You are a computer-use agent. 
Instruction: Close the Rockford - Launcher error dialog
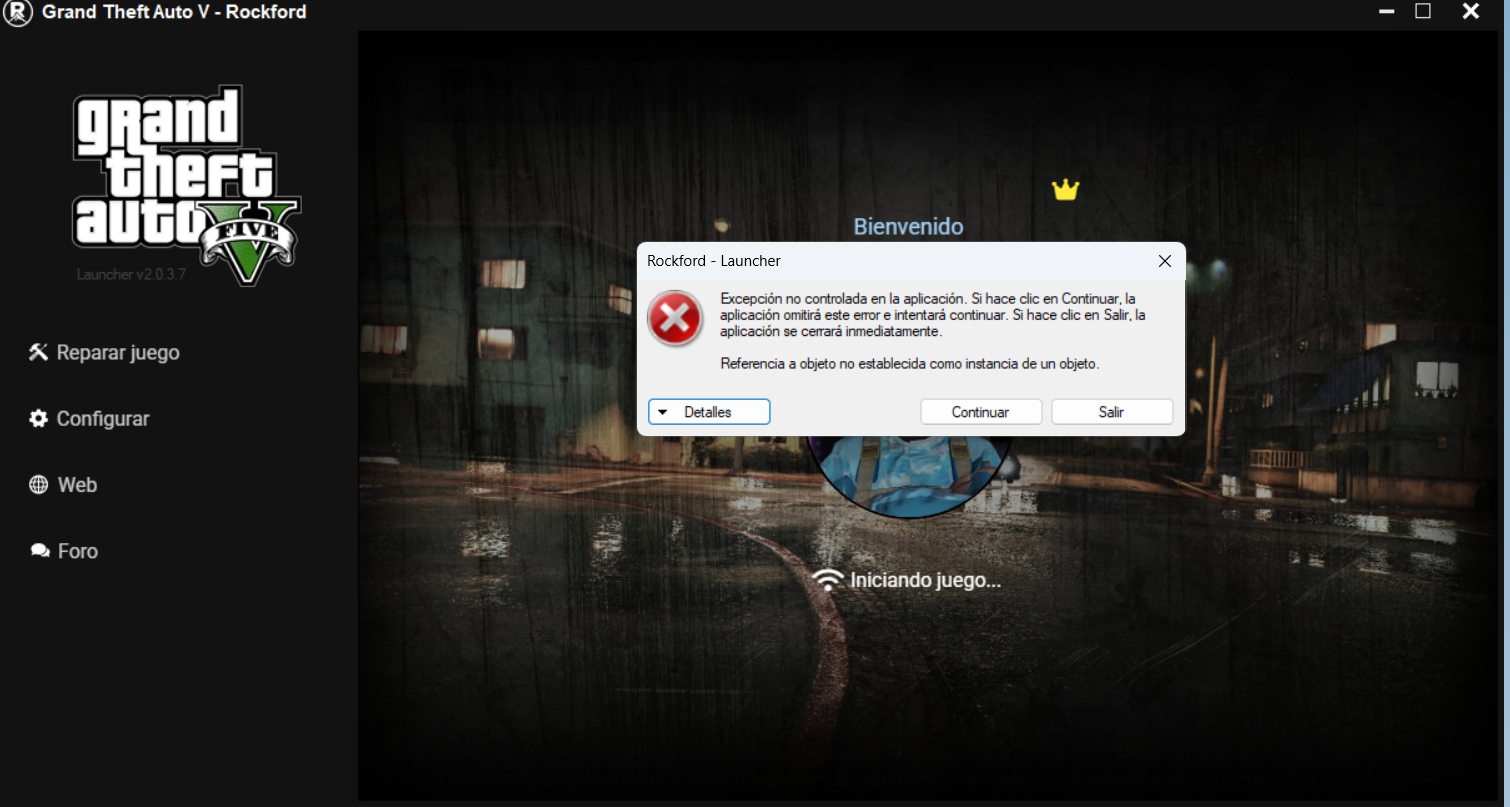pyautogui.click(x=1164, y=261)
